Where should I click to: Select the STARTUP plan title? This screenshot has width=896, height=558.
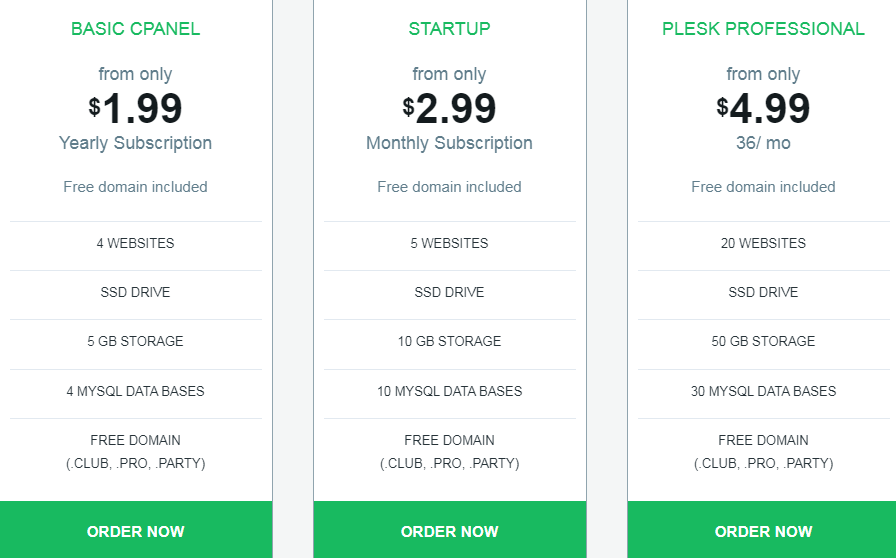[450, 29]
